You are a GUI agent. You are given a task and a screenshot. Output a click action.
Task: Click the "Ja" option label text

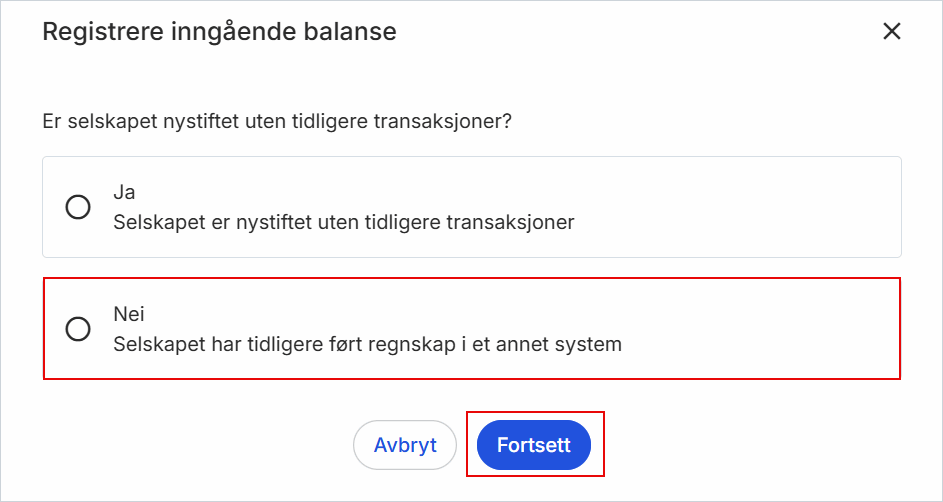pyautogui.click(x=124, y=192)
